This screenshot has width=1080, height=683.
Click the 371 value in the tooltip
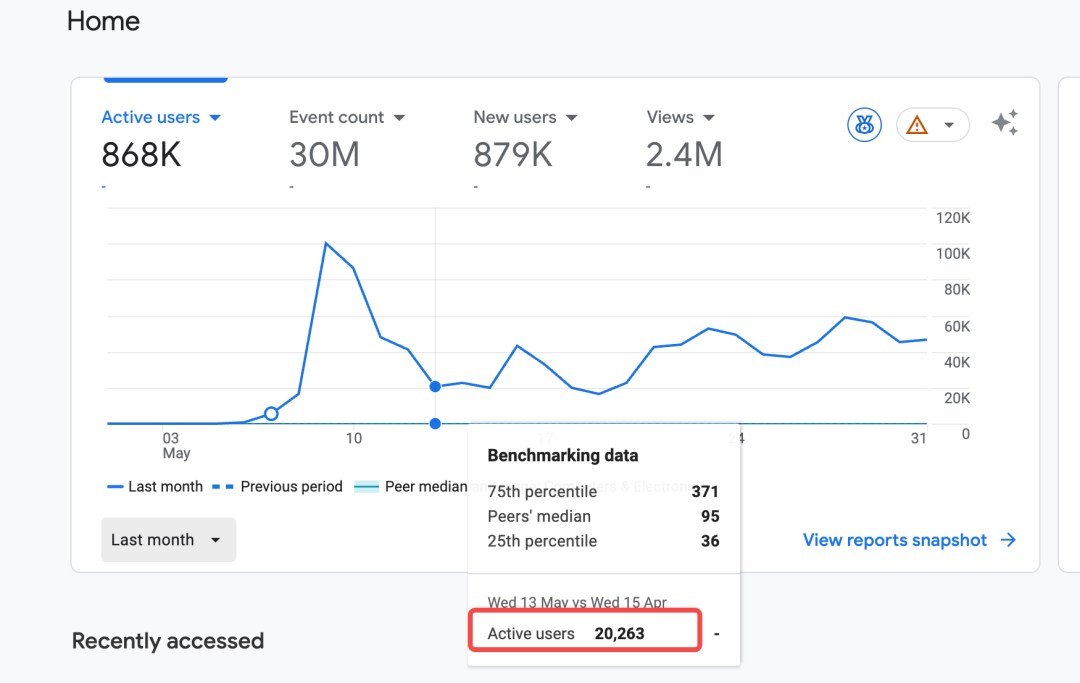tap(705, 492)
